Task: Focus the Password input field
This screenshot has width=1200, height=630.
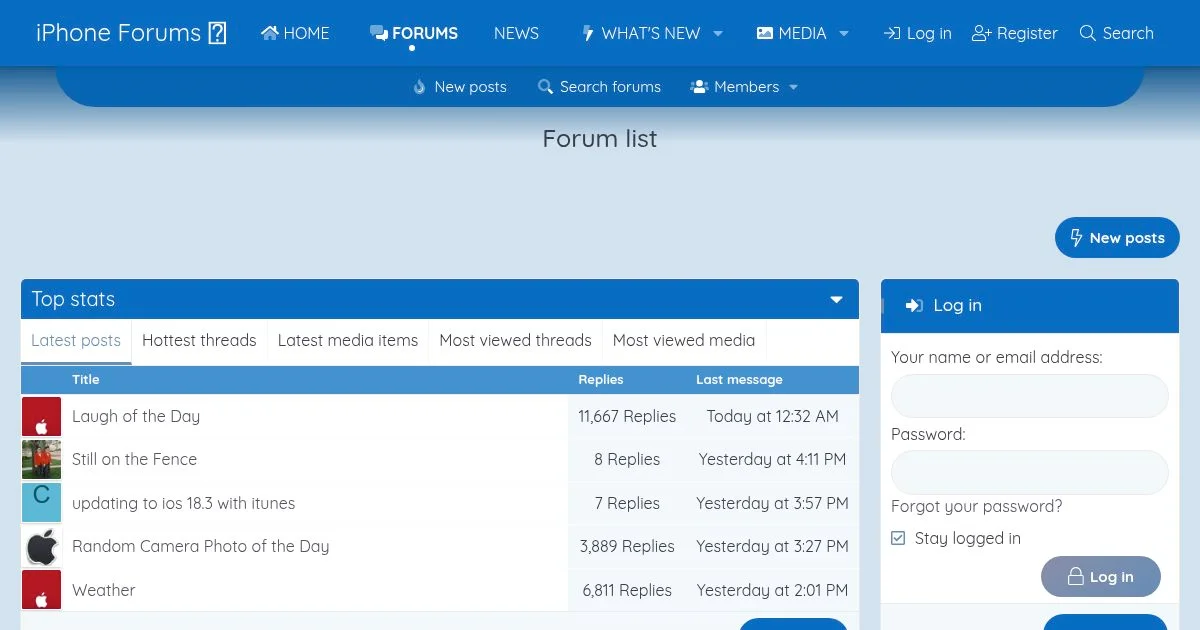Action: 1029,472
